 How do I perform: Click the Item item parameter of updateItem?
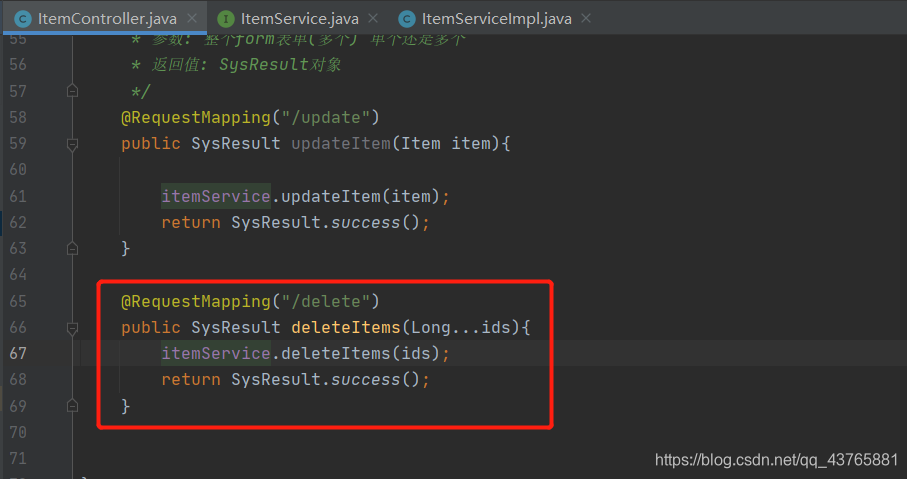[x=446, y=143]
